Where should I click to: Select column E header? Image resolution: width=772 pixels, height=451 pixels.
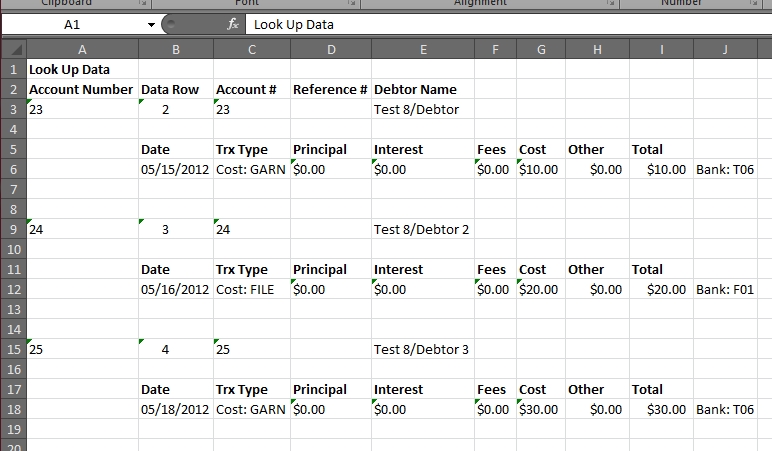pyautogui.click(x=422, y=50)
